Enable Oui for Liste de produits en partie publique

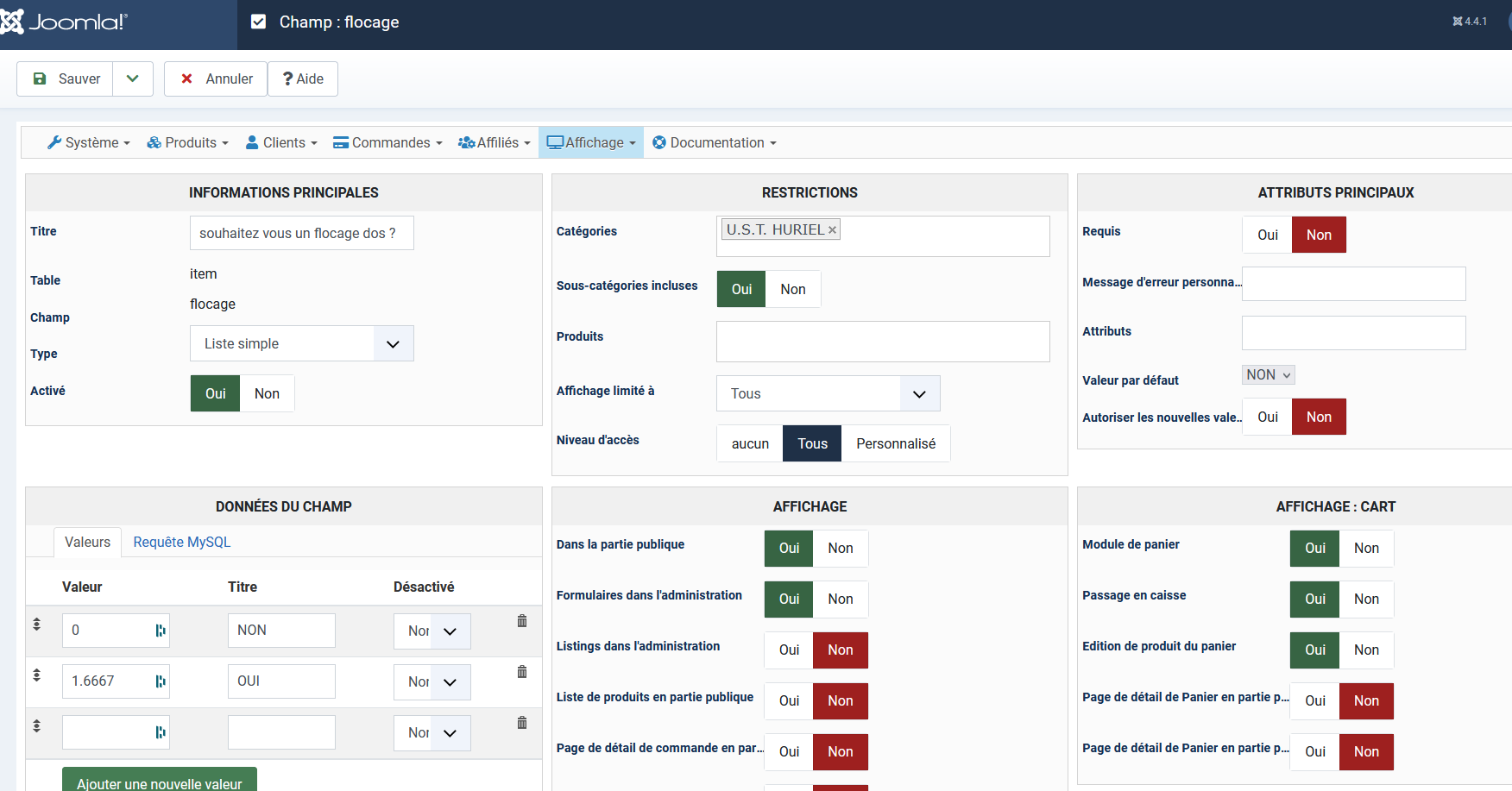tap(789, 700)
